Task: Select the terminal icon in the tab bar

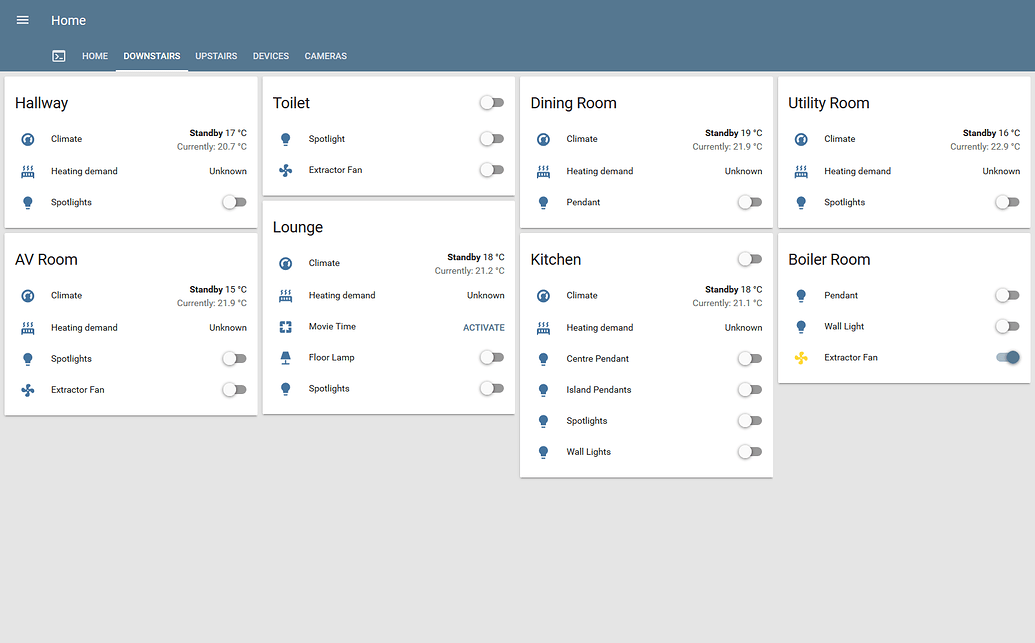Action: tap(58, 56)
